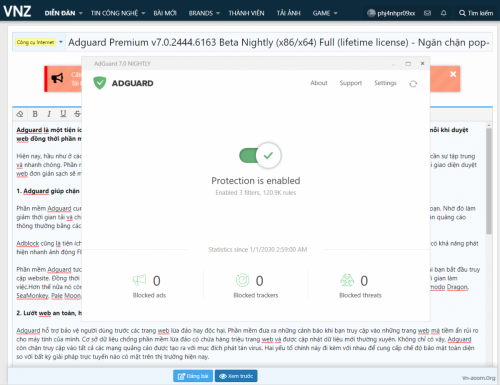Image resolution: width=500 pixels, height=385 pixels.
Task: Go to BÀI MỚI page
Action: point(165,13)
